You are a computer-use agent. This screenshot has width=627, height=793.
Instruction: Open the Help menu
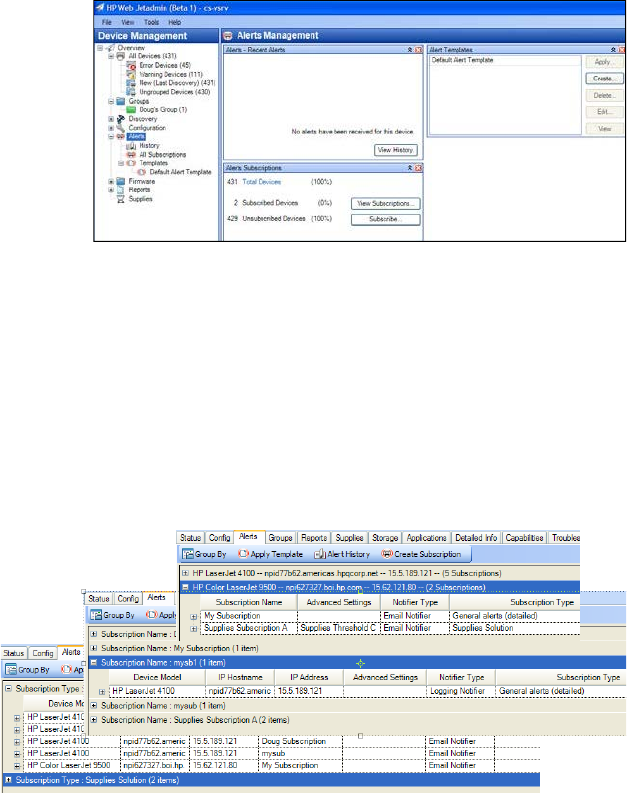pos(174,22)
